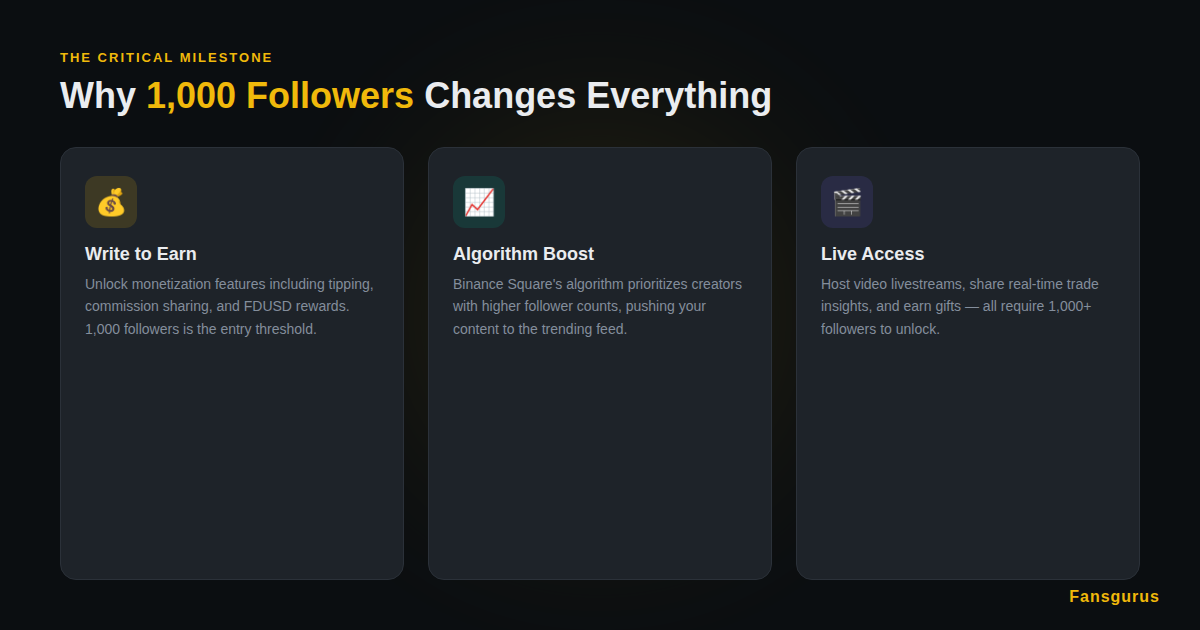This screenshot has height=630, width=1200.
Task: Click the "The Critical Milestone" label
Action: coord(166,58)
